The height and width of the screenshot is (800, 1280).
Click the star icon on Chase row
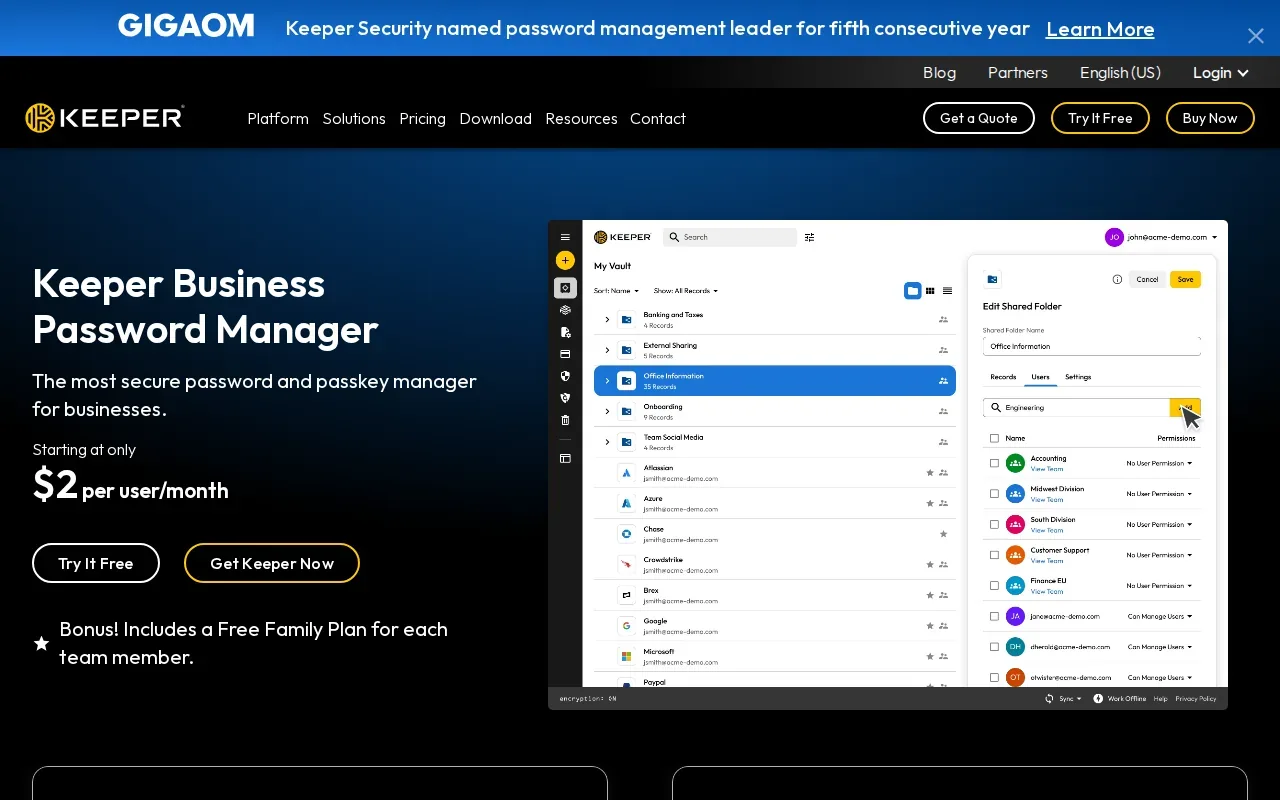coord(943,534)
